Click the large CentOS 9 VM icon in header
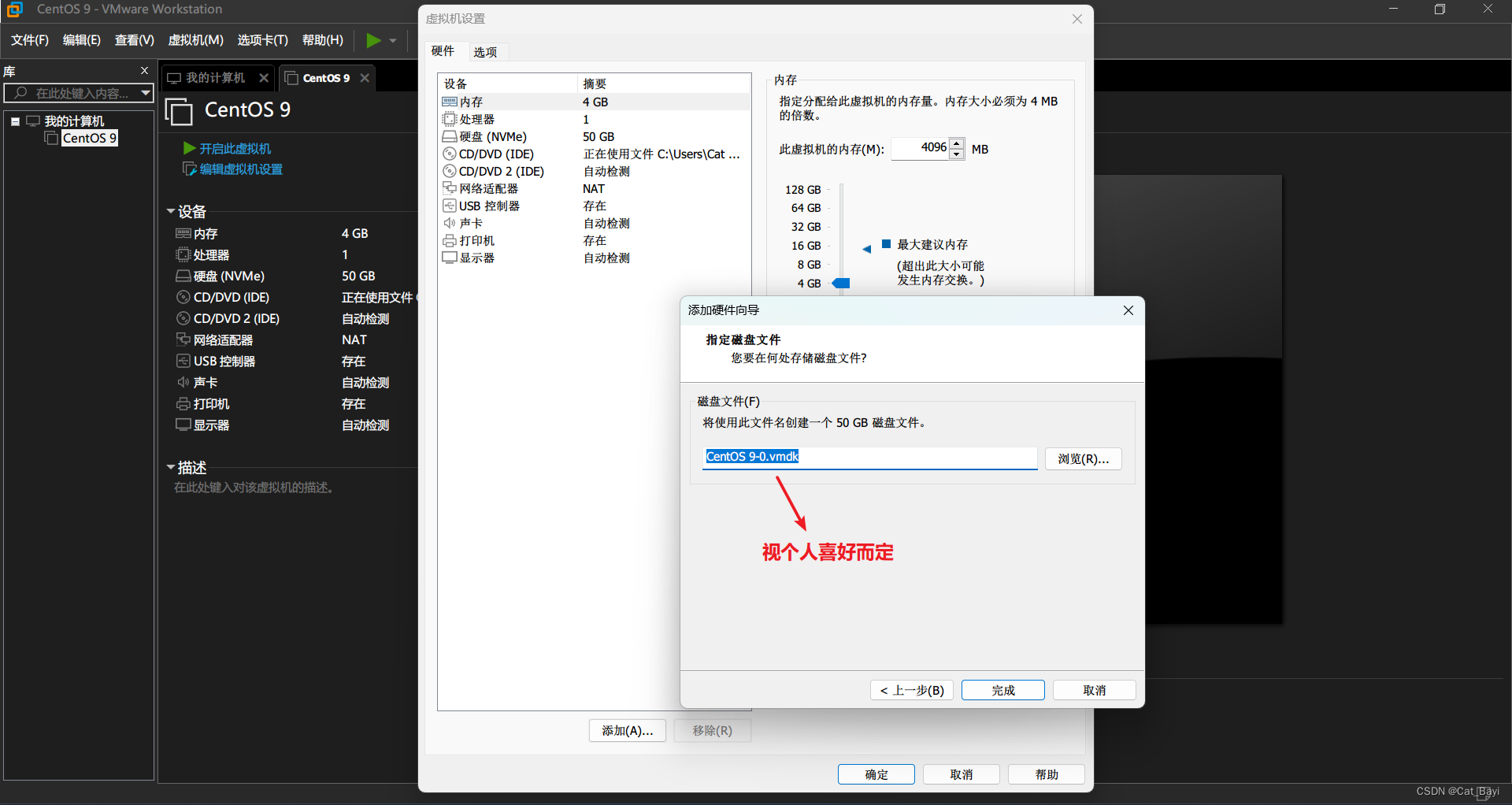1512x805 pixels. pyautogui.click(x=179, y=111)
